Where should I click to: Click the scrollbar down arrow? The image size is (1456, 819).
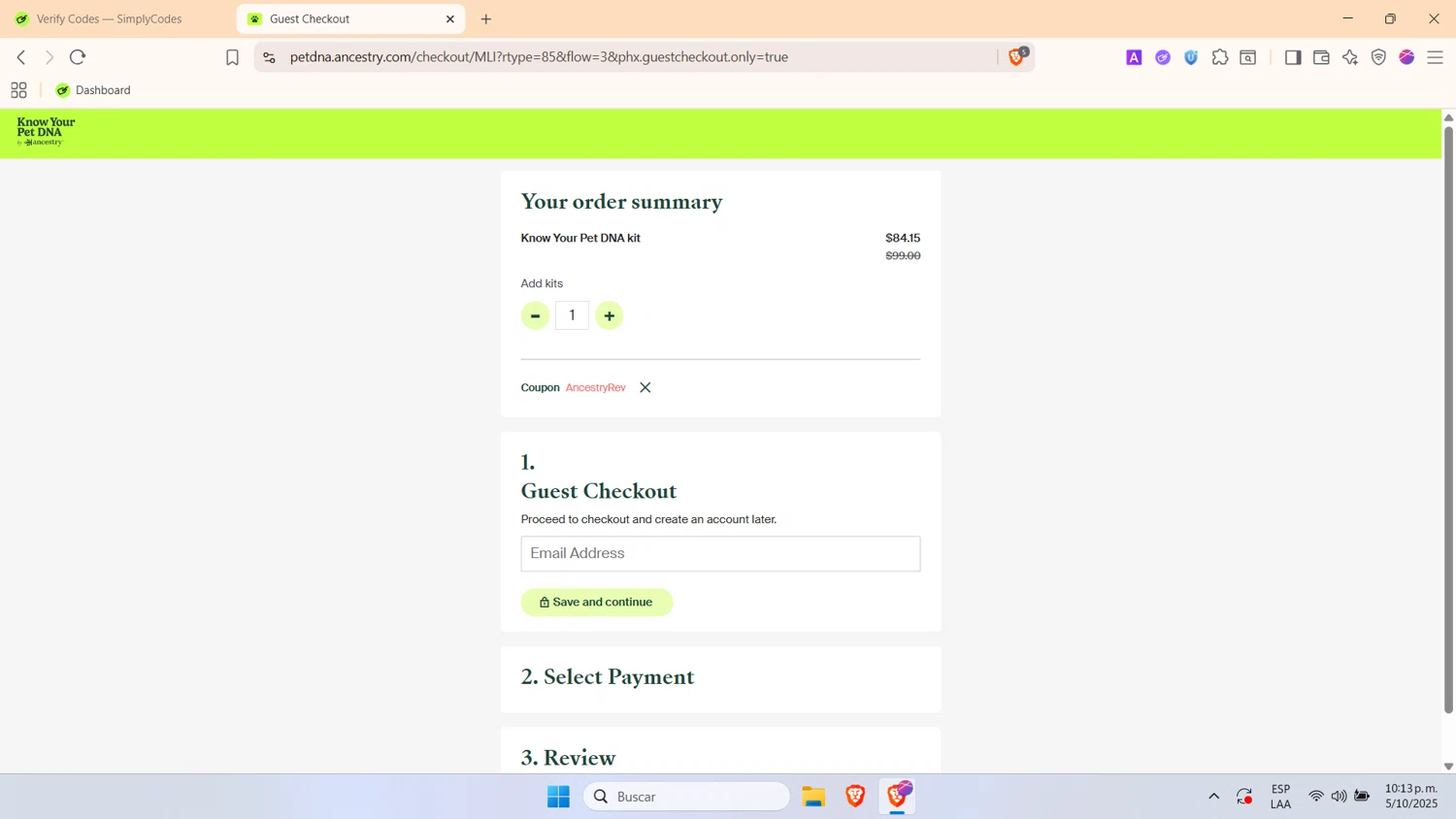coord(1448,767)
